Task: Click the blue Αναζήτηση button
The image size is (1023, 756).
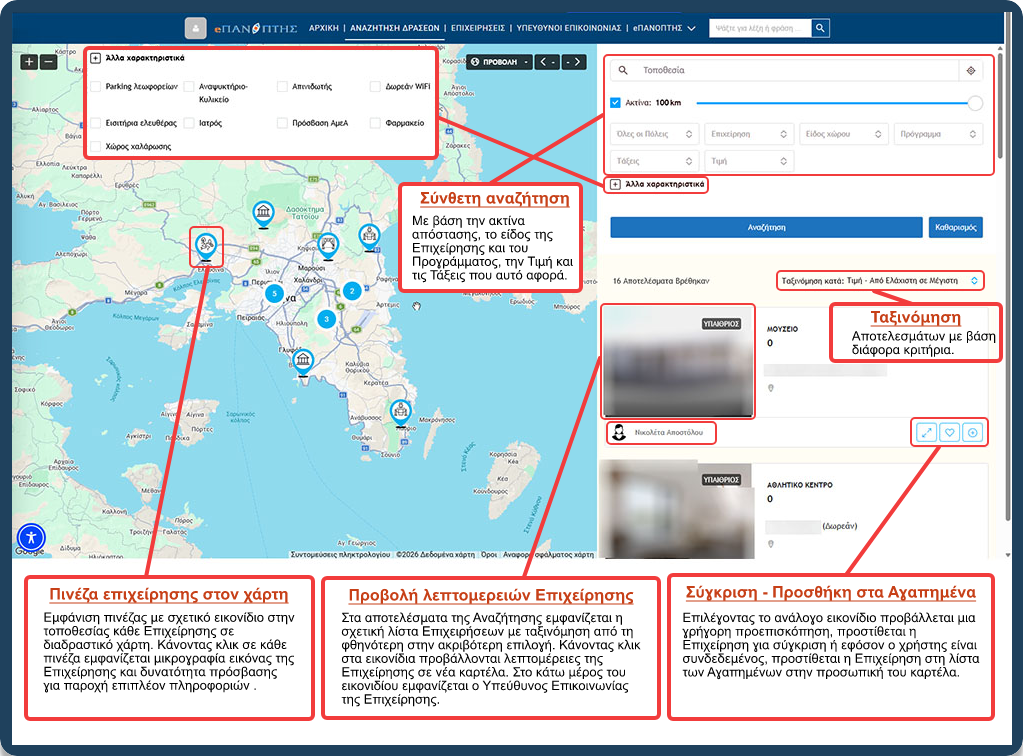Action: [x=767, y=228]
